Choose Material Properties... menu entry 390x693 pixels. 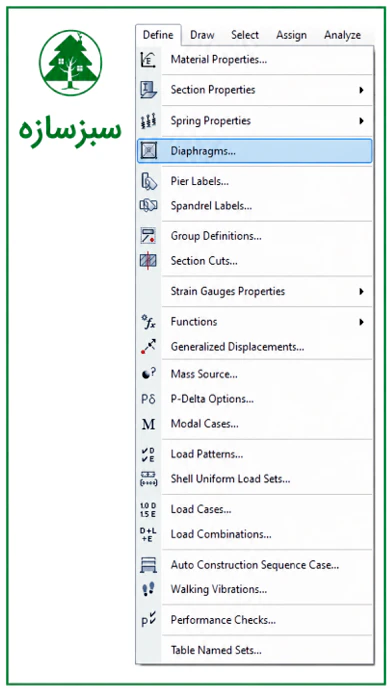[255, 60]
